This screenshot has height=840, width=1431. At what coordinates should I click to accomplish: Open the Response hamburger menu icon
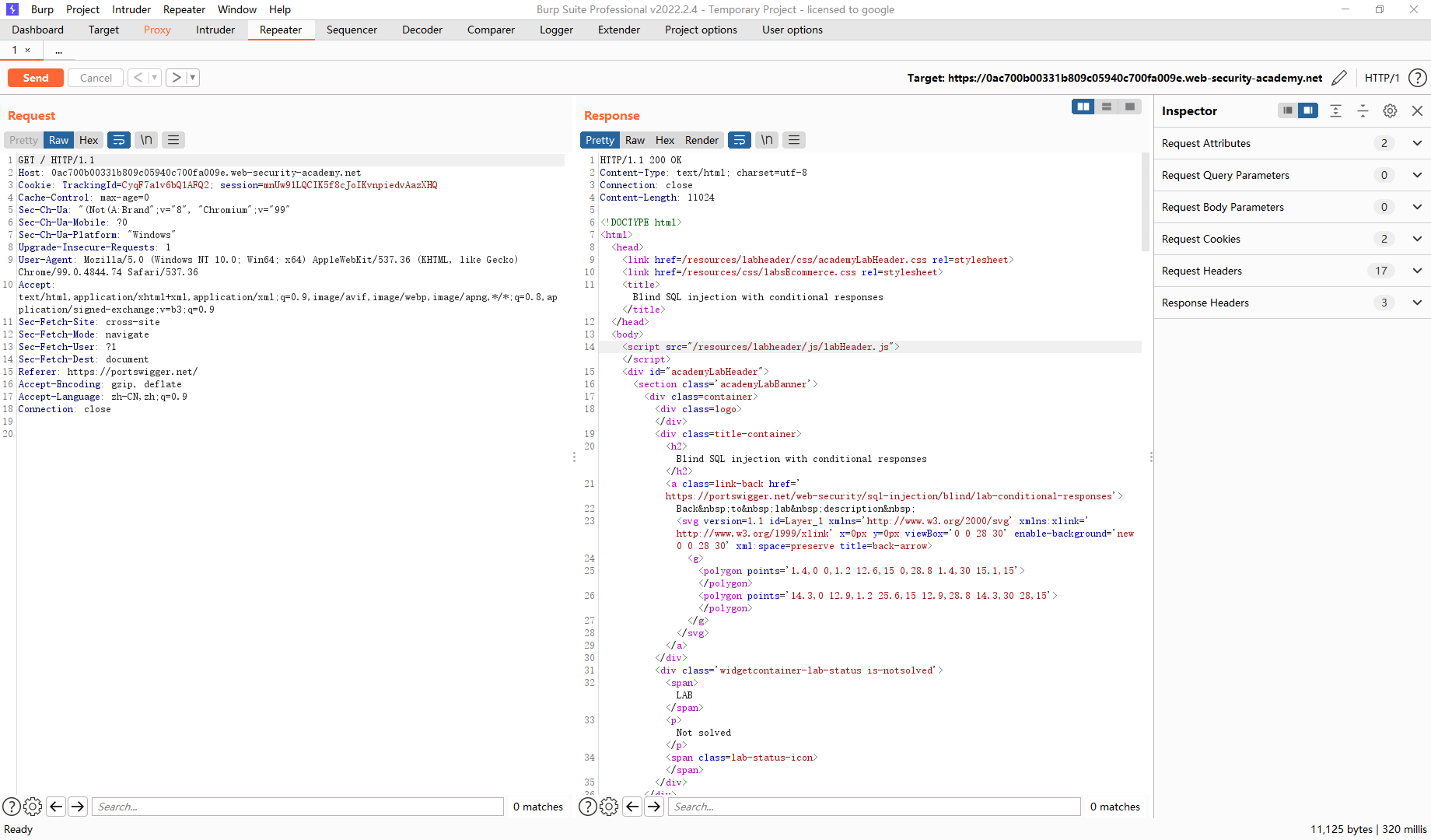tap(794, 140)
